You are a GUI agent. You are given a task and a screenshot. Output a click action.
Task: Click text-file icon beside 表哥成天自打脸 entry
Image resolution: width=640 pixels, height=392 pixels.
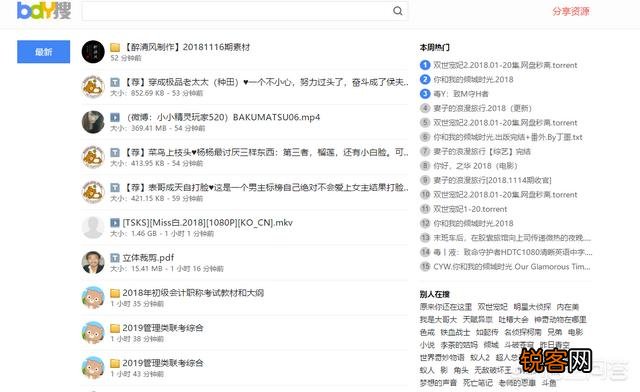[115, 188]
